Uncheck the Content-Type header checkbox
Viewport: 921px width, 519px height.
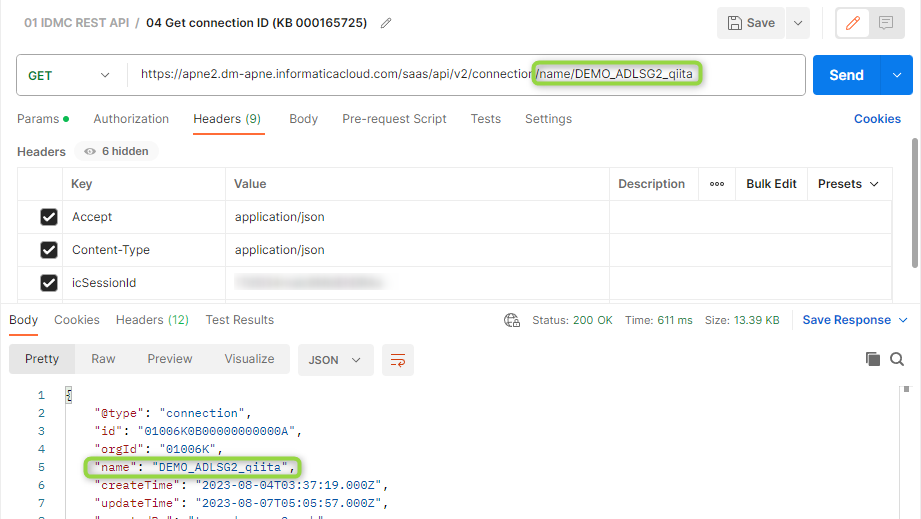(x=49, y=250)
